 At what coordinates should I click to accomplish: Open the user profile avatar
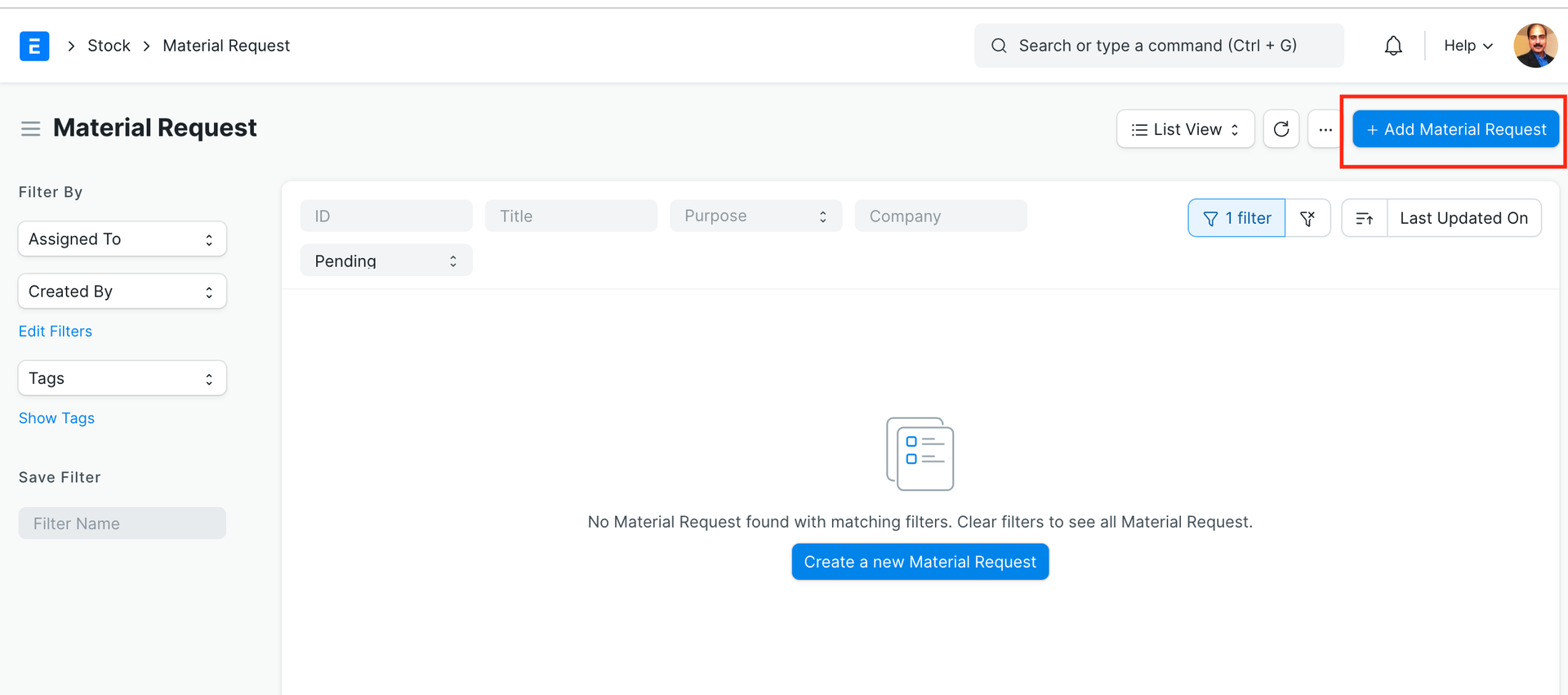[1535, 46]
